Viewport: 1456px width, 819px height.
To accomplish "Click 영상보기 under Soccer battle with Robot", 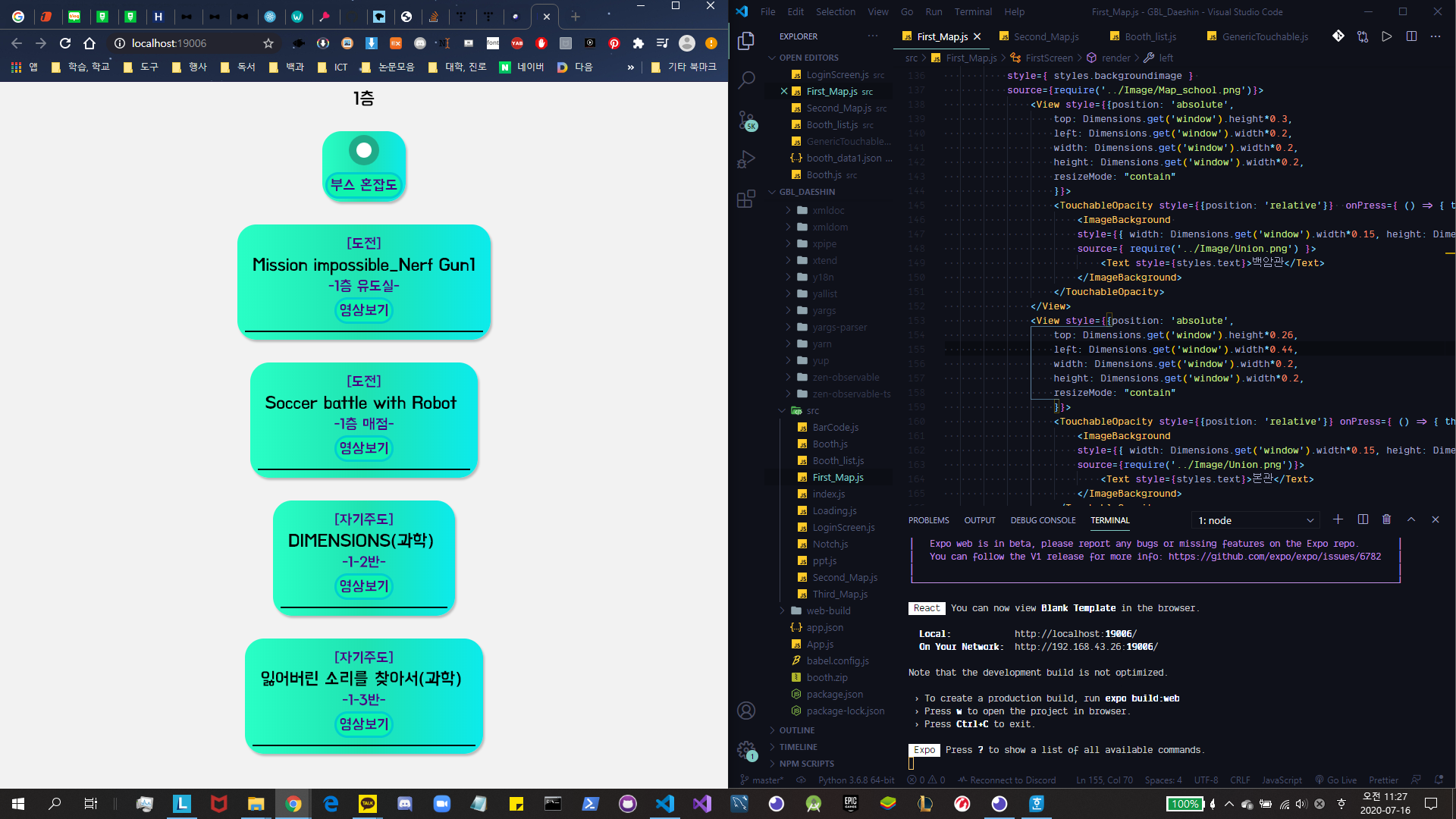I will pos(364,448).
